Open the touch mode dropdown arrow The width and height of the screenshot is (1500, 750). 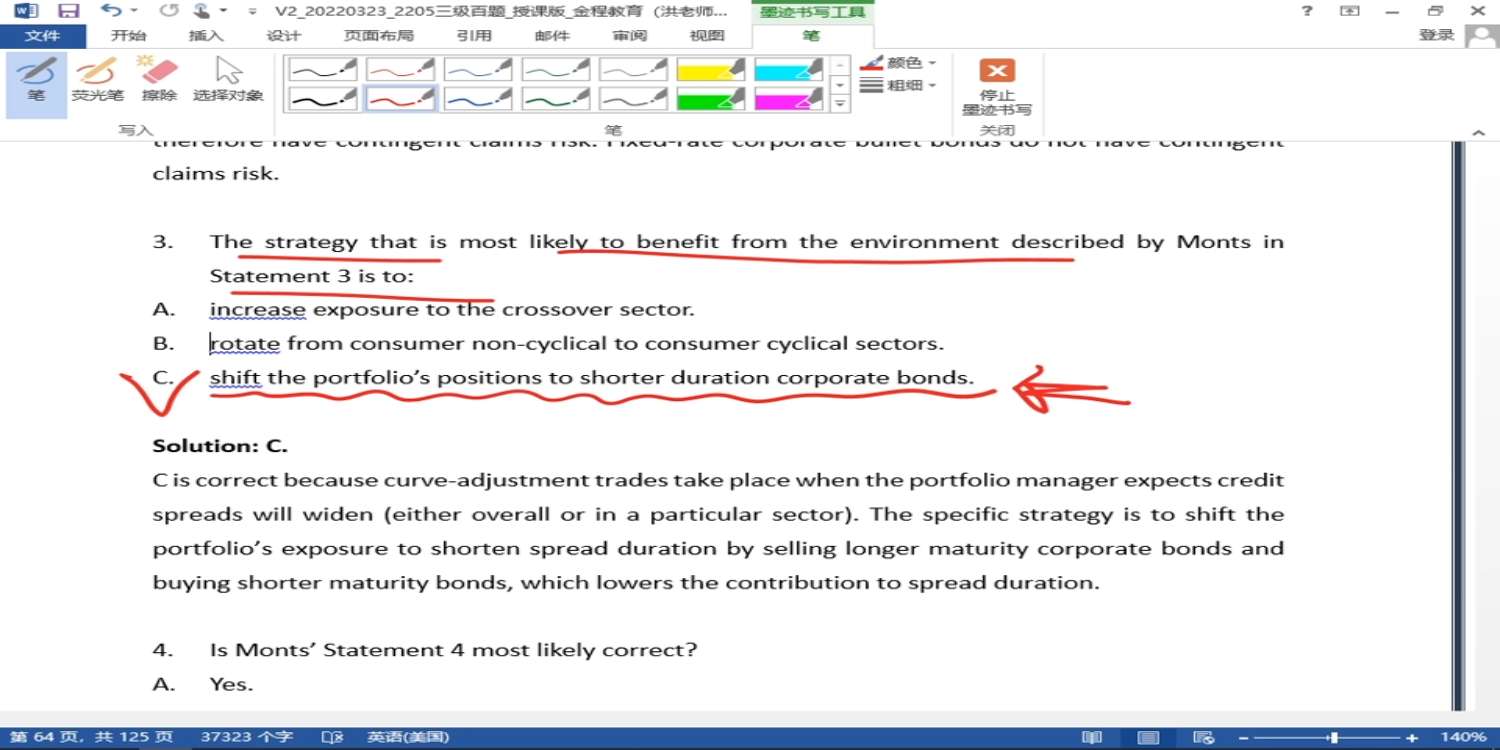click(x=223, y=11)
